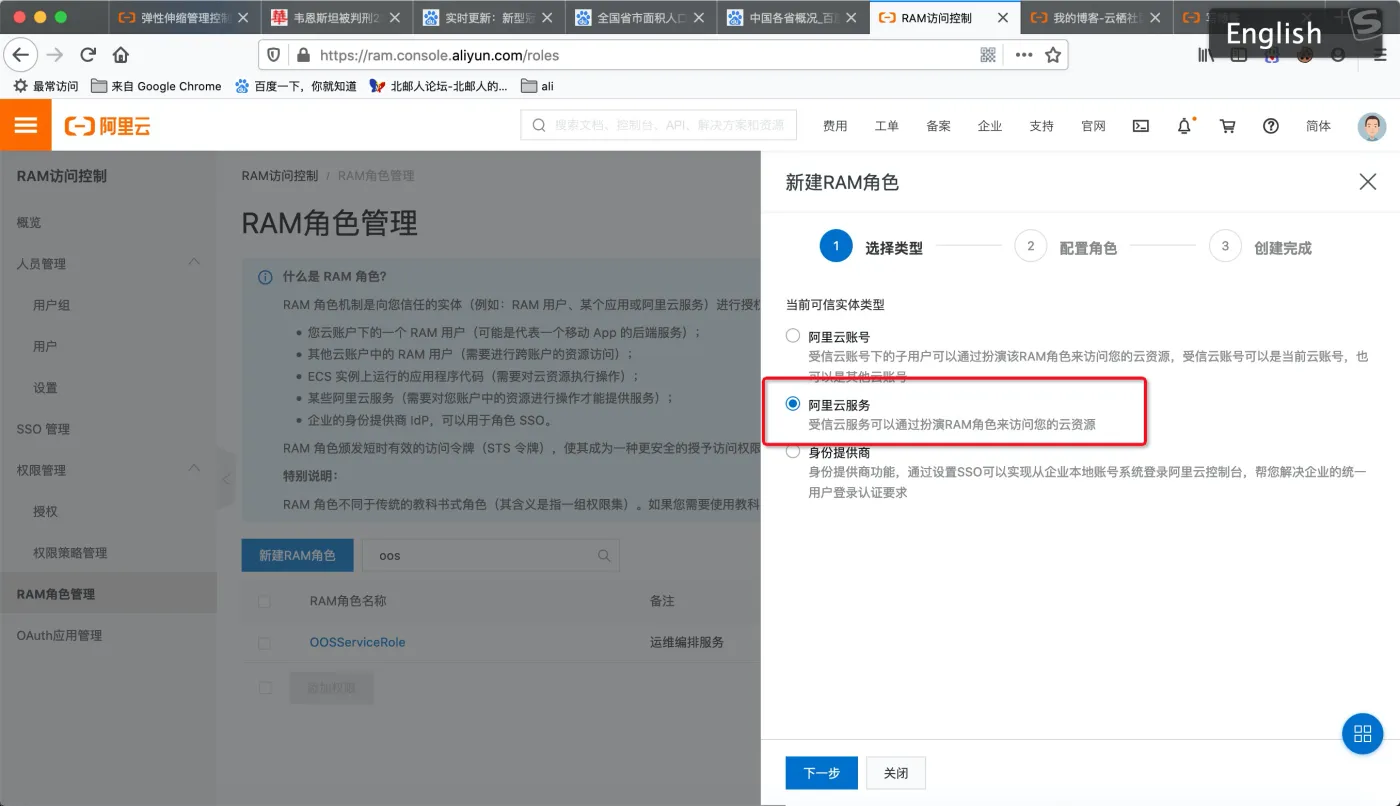Check the bottom bulk-select checkbox
Viewport: 1400px width, 806px height.
click(x=264, y=687)
